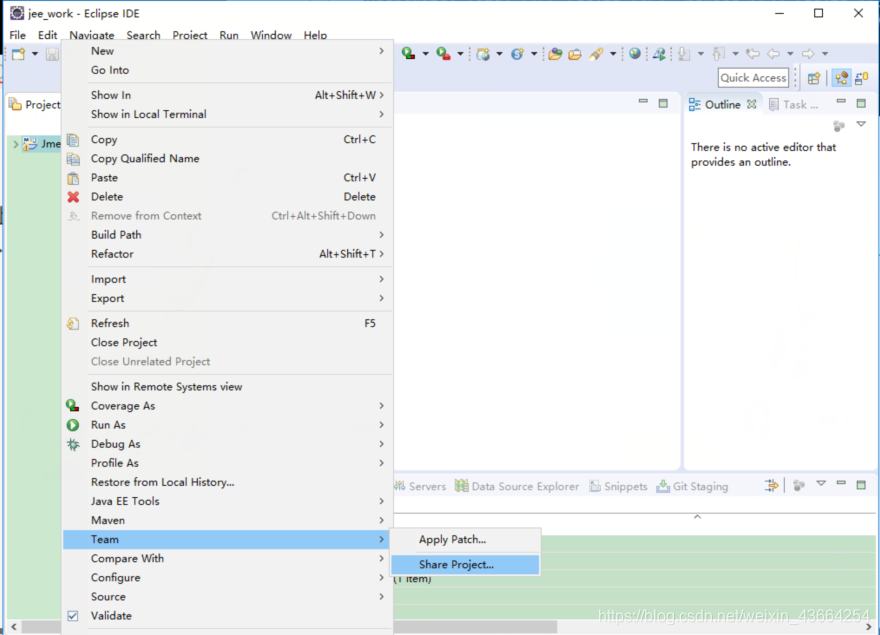Open the Help menu in menu bar
This screenshot has width=880, height=635.
pyautogui.click(x=315, y=35)
